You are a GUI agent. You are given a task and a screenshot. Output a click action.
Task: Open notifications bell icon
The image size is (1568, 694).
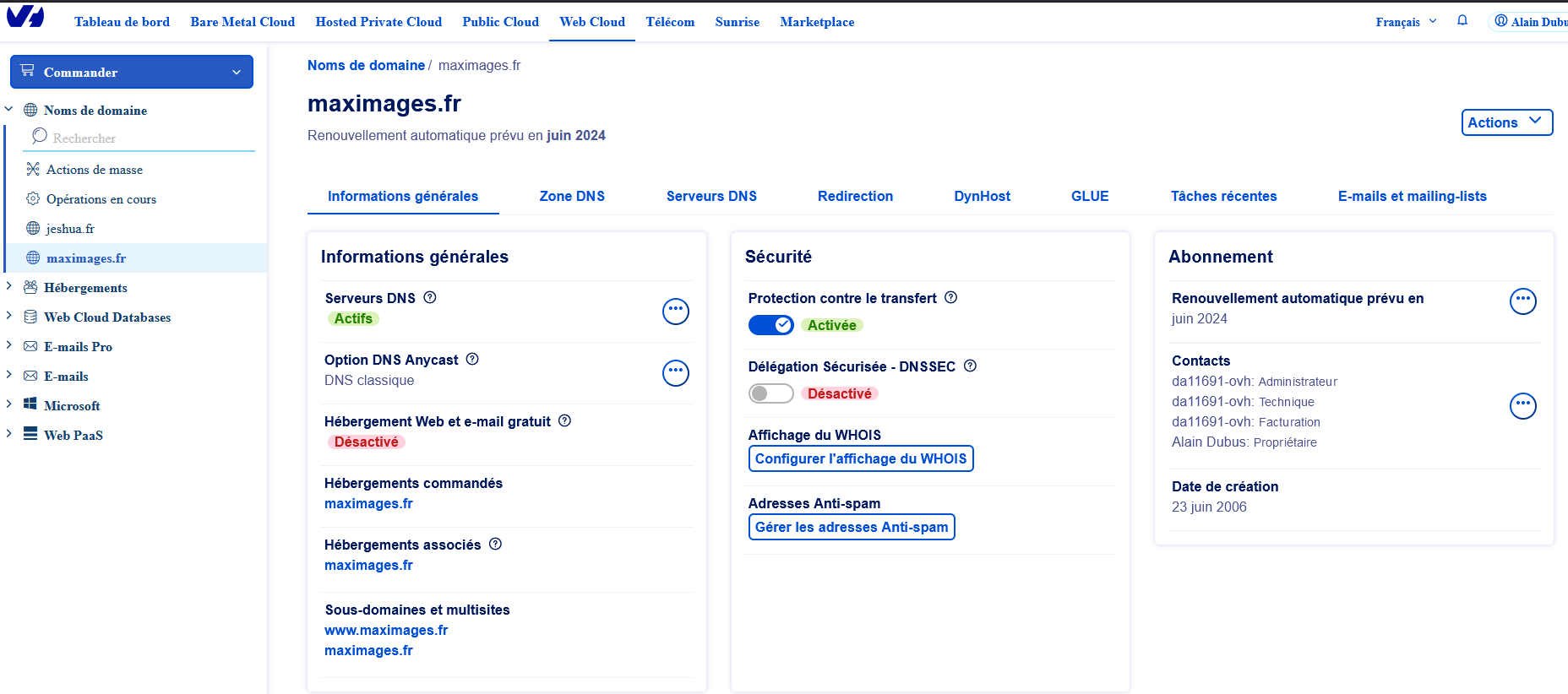1462,21
